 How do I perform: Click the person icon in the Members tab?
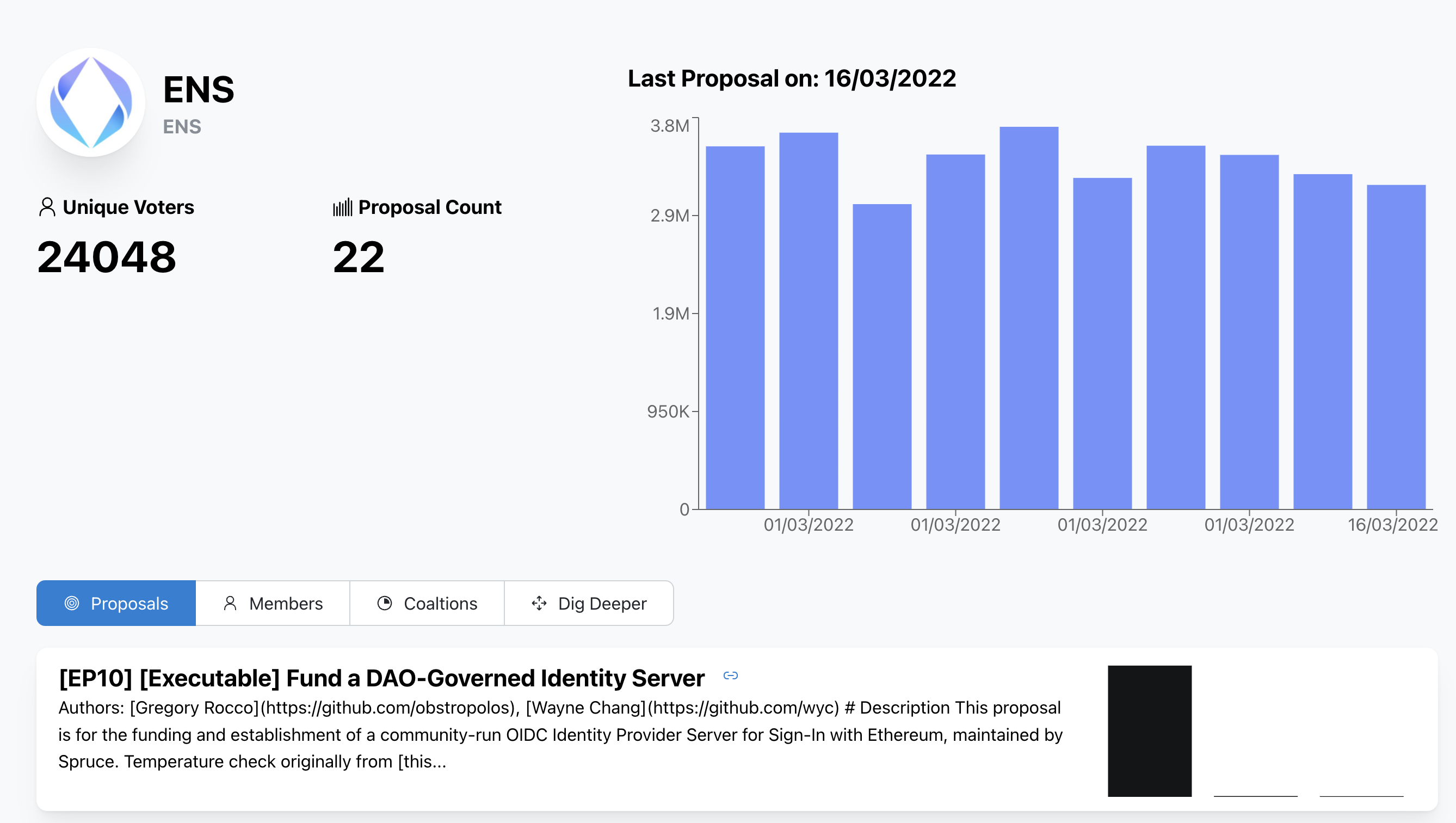tap(230, 603)
